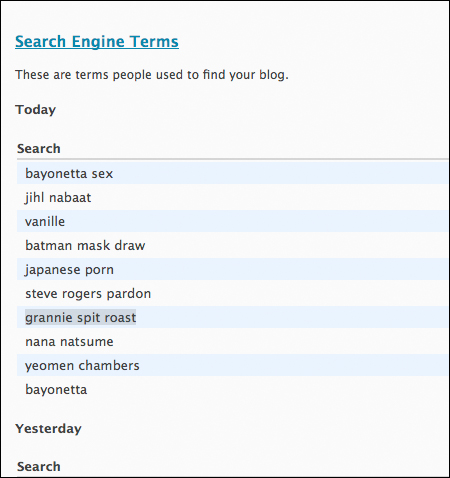Click the Today section heading
Screen dimensions: 450x478
(x=36, y=110)
